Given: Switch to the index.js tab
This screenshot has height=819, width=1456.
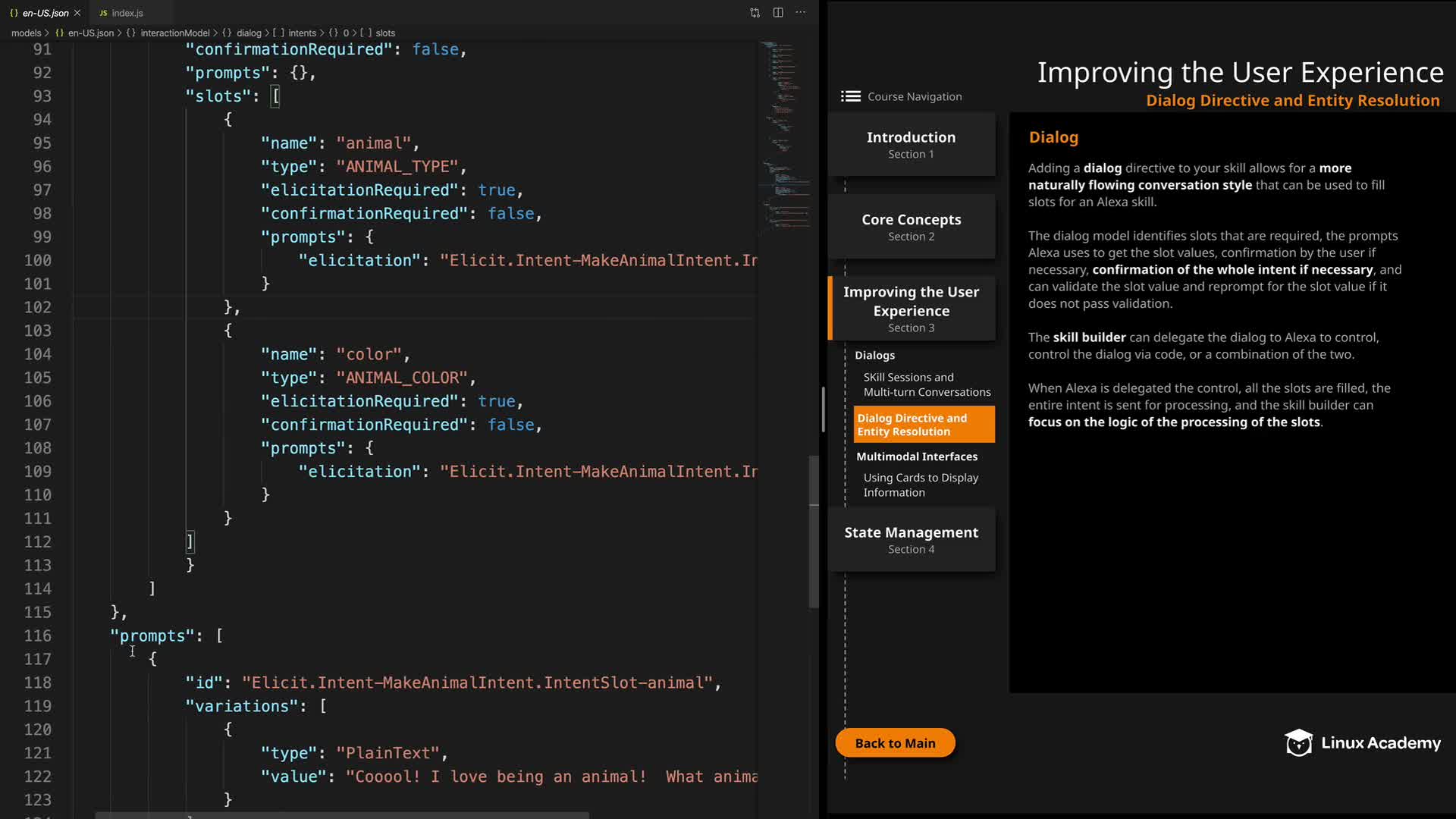Looking at the screenshot, I should [x=127, y=13].
